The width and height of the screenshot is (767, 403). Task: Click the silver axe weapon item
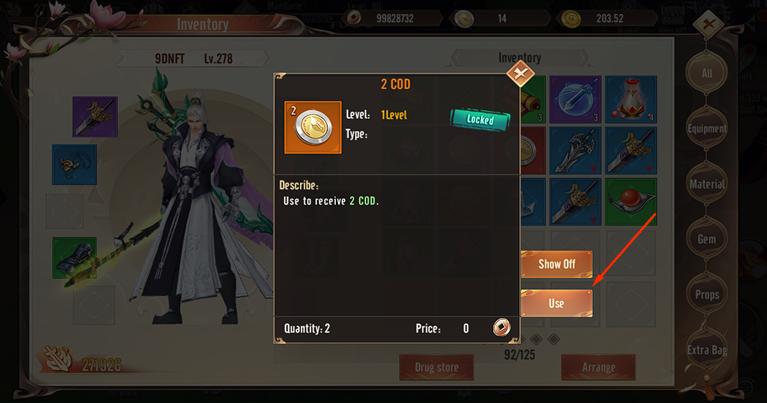pos(575,151)
